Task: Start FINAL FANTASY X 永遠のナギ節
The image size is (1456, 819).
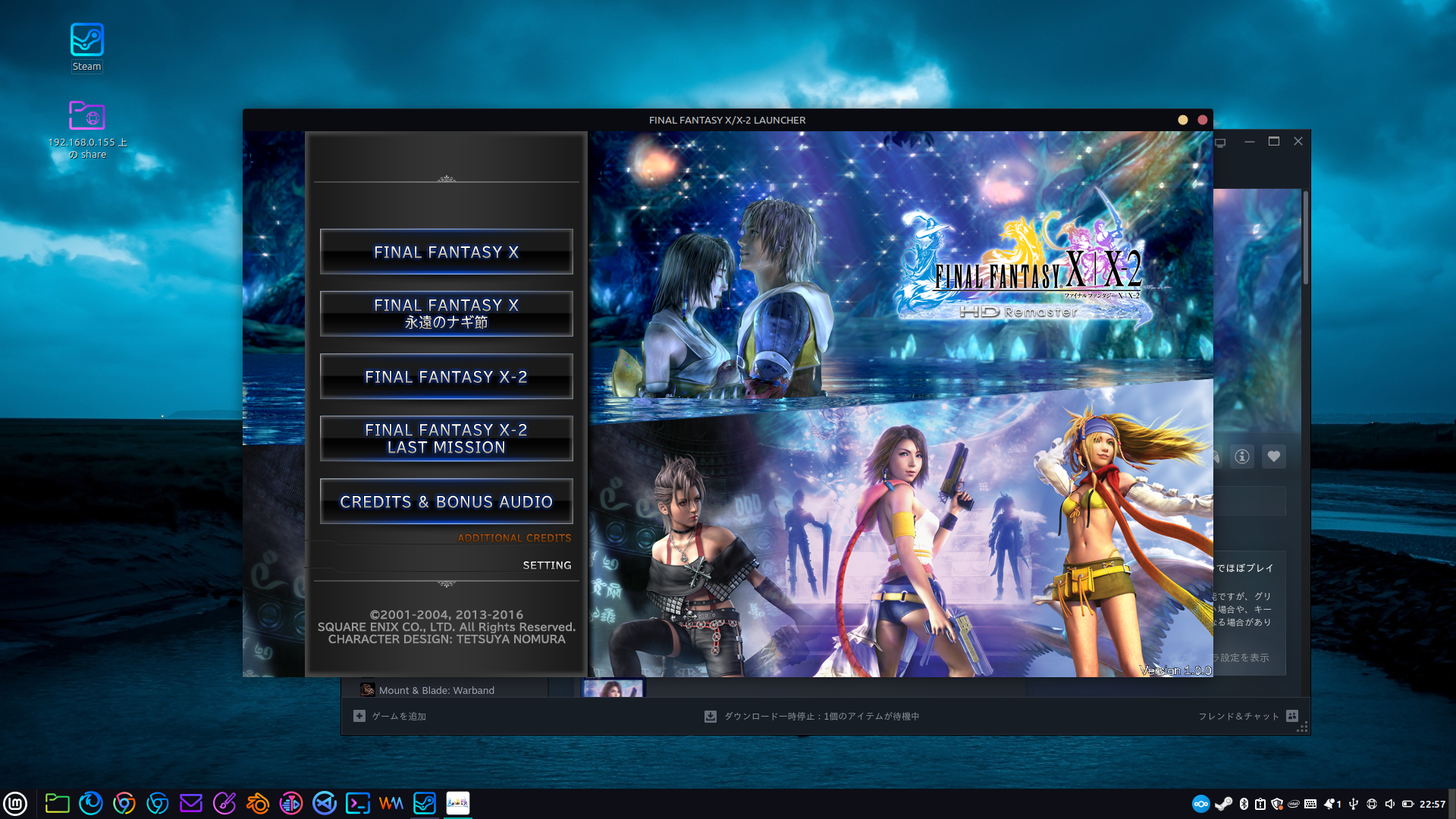Action: tap(446, 314)
